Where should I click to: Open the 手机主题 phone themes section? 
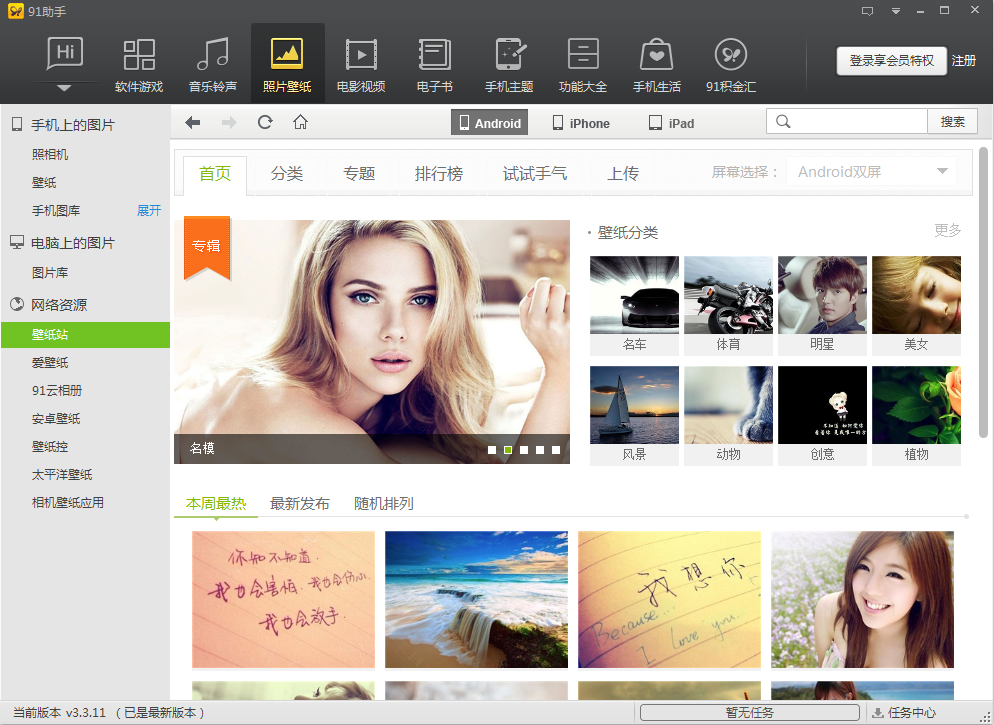(509, 66)
